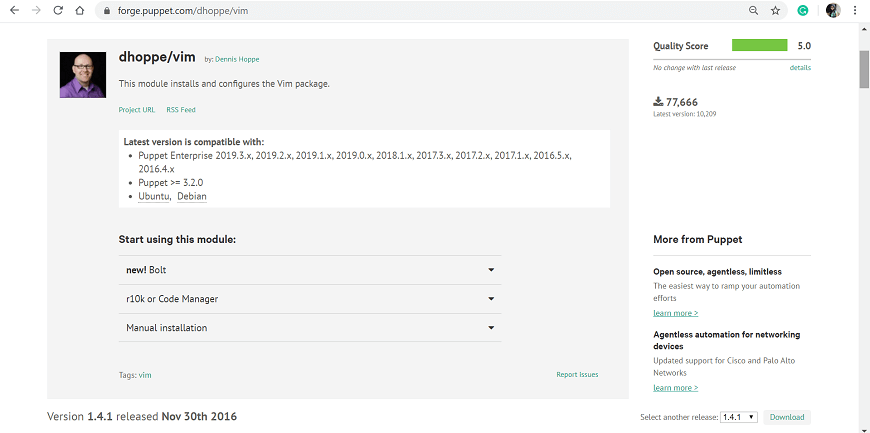Click the Version 1.4.1 released text
Image resolution: width=870 pixels, height=433 pixels.
click(x=142, y=416)
